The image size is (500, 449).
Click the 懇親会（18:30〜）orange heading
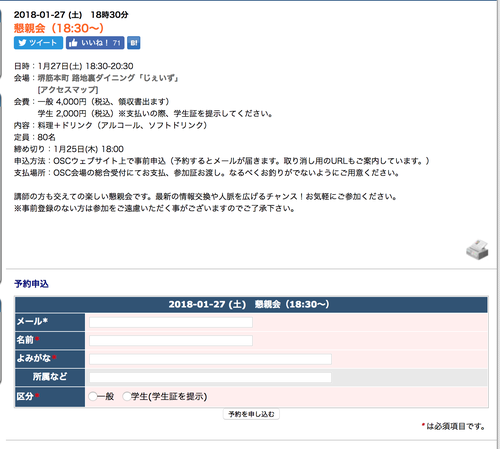click(x=59, y=28)
